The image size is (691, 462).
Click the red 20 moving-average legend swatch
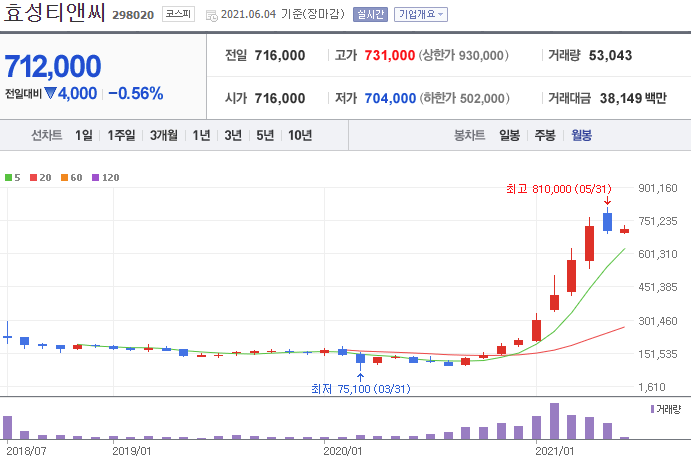[33, 178]
